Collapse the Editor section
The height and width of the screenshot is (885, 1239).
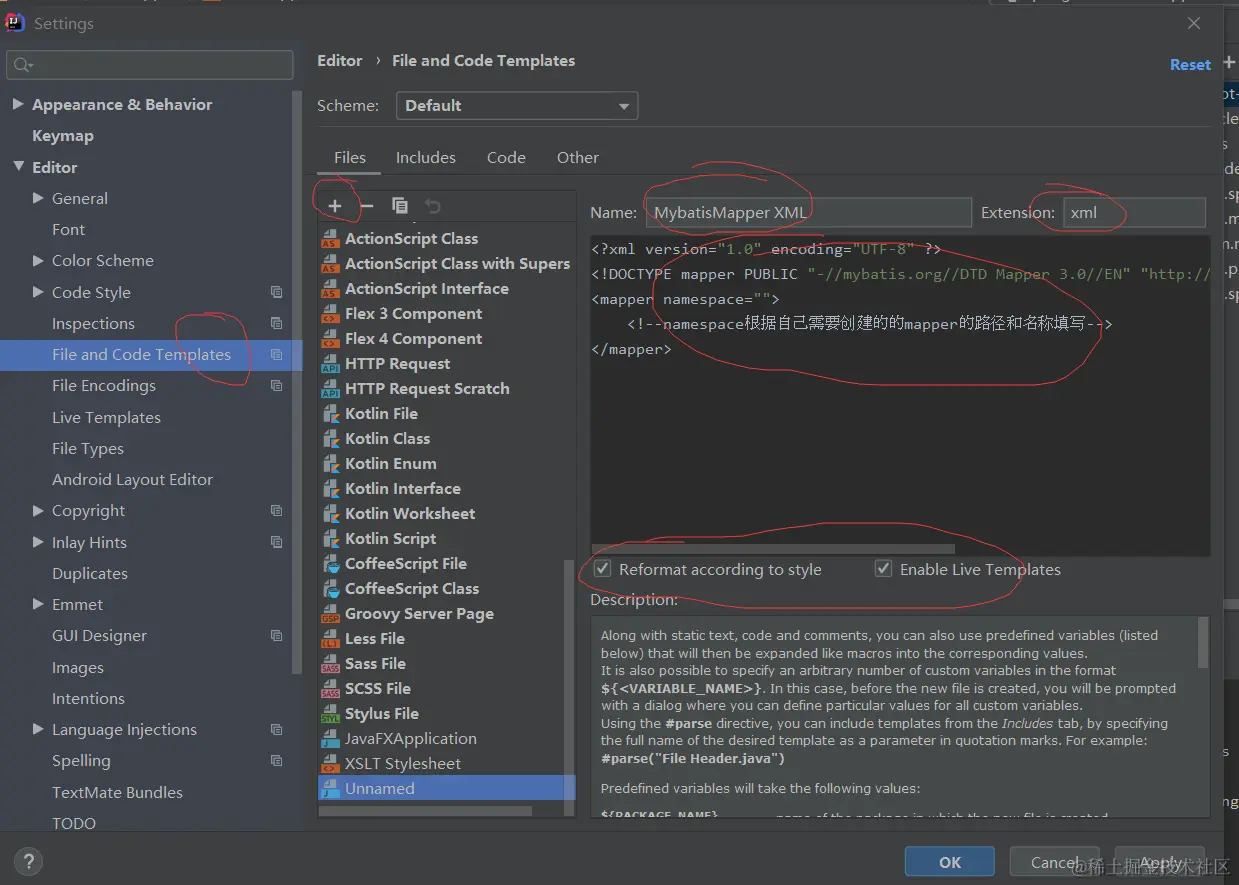coord(18,167)
